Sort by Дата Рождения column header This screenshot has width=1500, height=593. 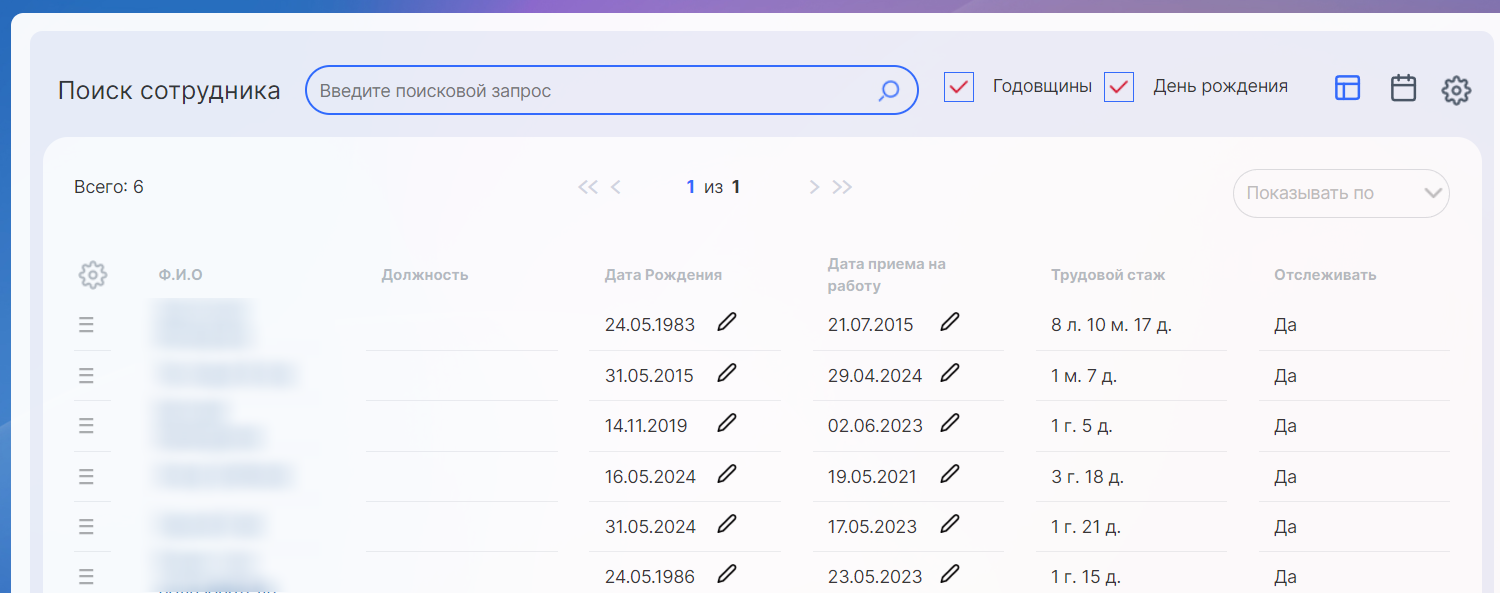[663, 275]
